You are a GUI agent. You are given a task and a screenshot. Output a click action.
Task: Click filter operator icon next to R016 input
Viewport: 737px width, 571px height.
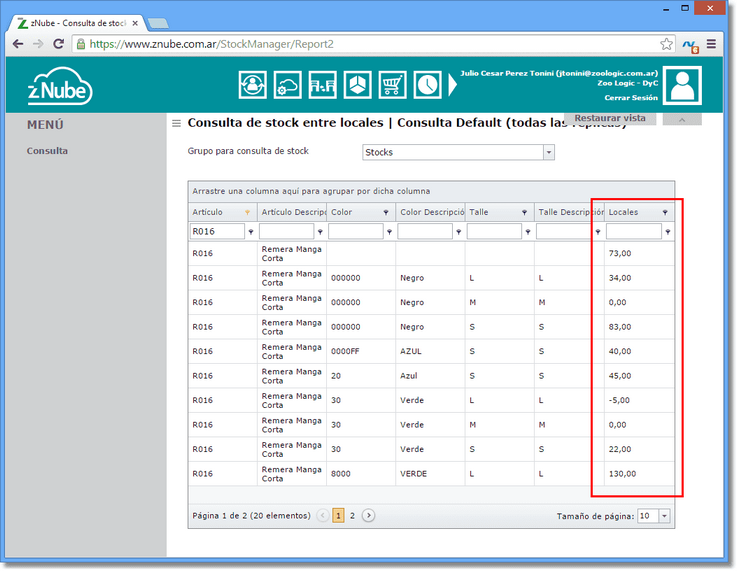(x=251, y=232)
